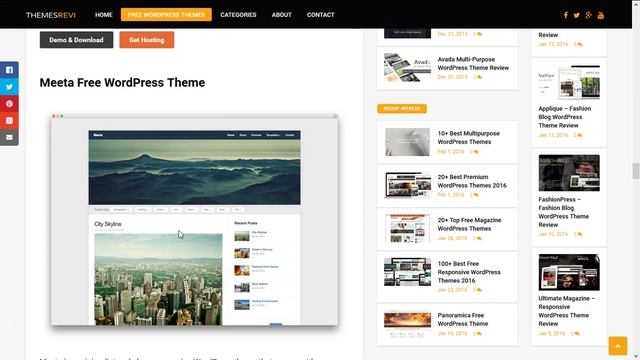Click the Avada theme thumbnail
This screenshot has height=360, width=640.
click(407, 67)
